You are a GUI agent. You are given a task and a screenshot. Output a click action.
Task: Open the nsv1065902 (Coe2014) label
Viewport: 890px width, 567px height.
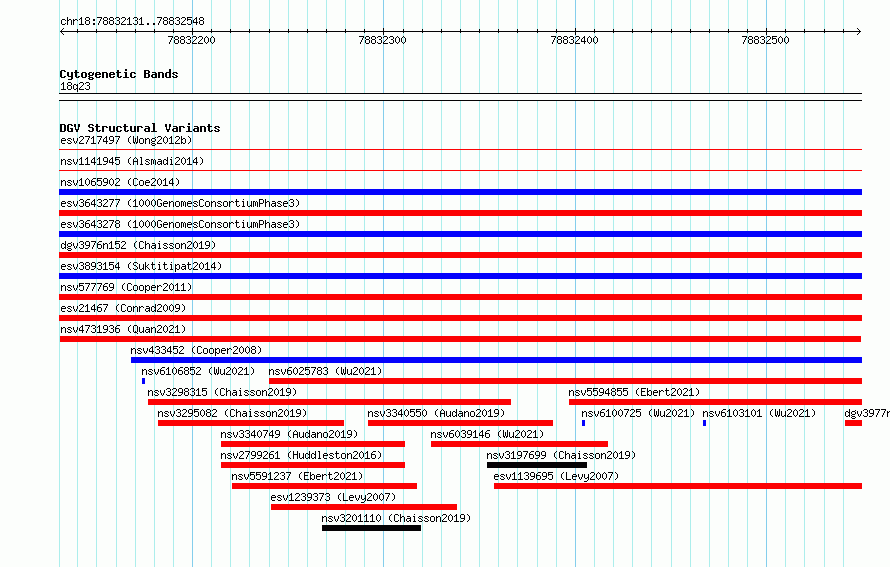pos(120,182)
